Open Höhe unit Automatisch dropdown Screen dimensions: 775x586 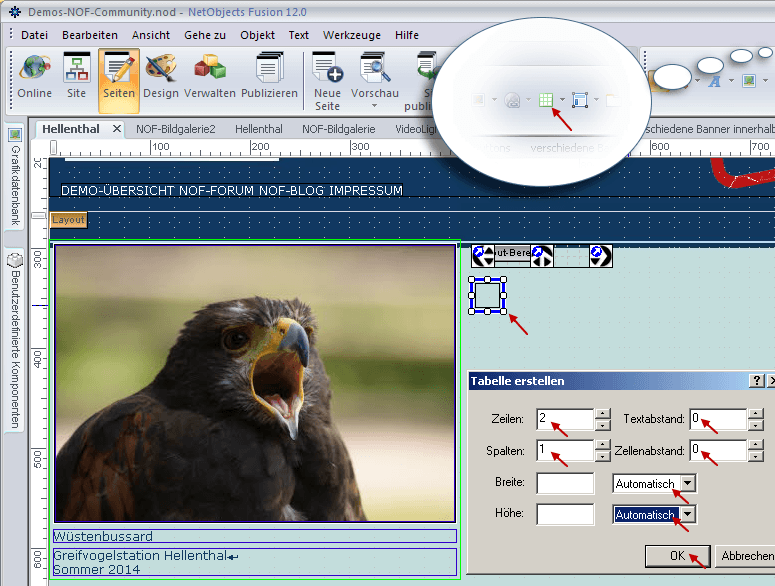(688, 514)
